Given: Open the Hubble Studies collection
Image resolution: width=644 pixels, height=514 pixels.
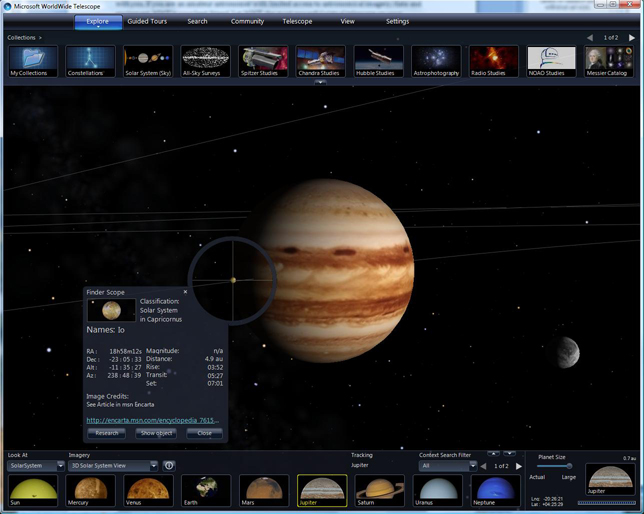Looking at the screenshot, I should (x=379, y=61).
